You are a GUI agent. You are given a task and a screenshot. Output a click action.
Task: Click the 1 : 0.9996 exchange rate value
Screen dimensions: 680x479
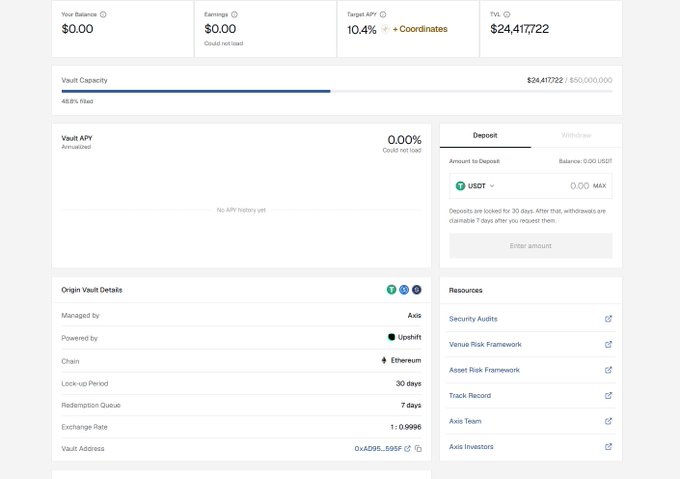click(406, 427)
